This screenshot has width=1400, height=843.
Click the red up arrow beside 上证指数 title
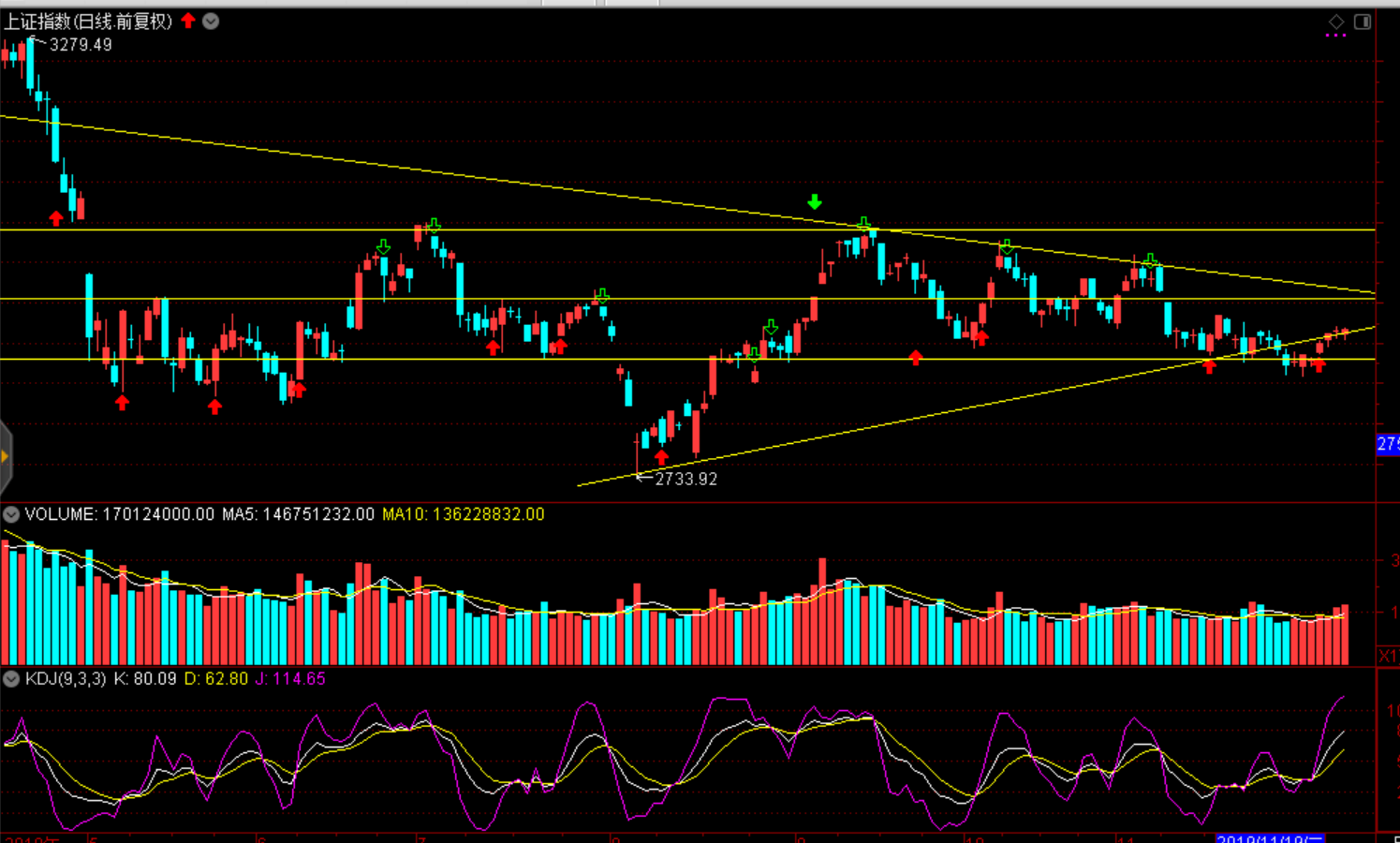(188, 21)
